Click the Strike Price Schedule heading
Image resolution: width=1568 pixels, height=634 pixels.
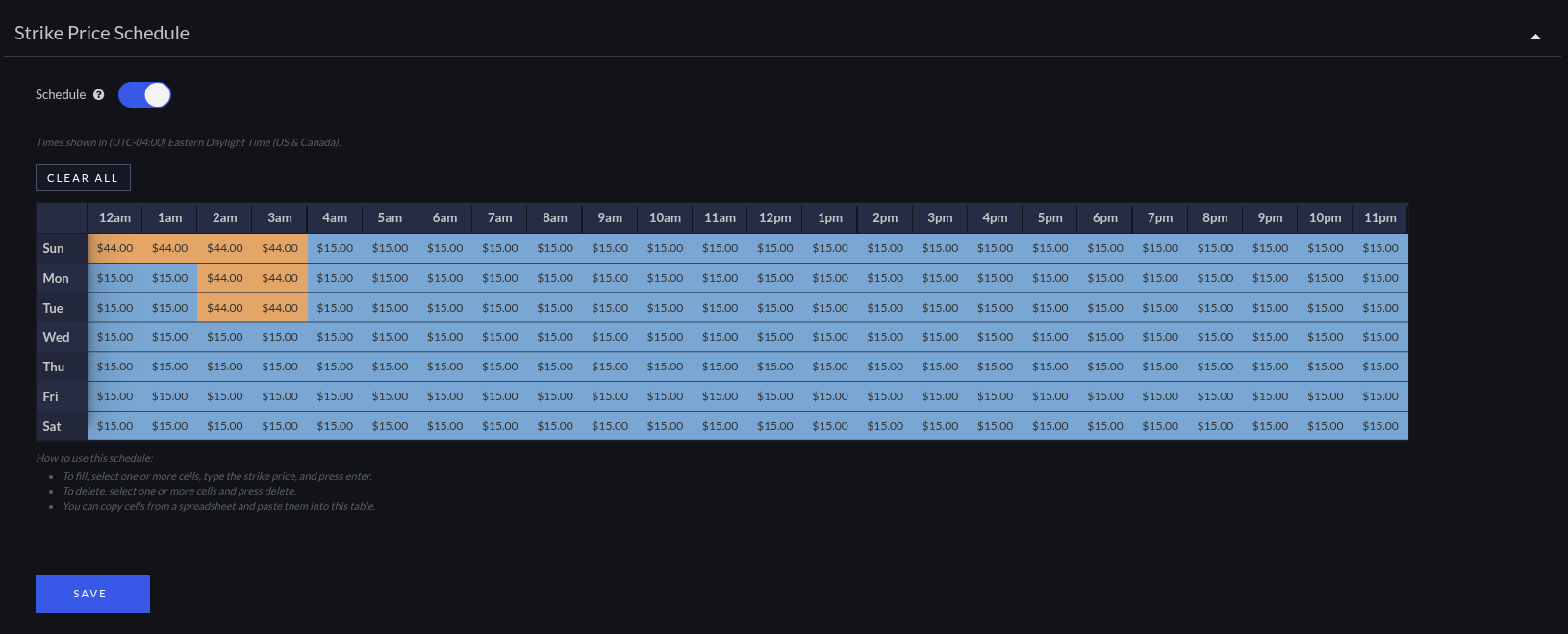[102, 33]
